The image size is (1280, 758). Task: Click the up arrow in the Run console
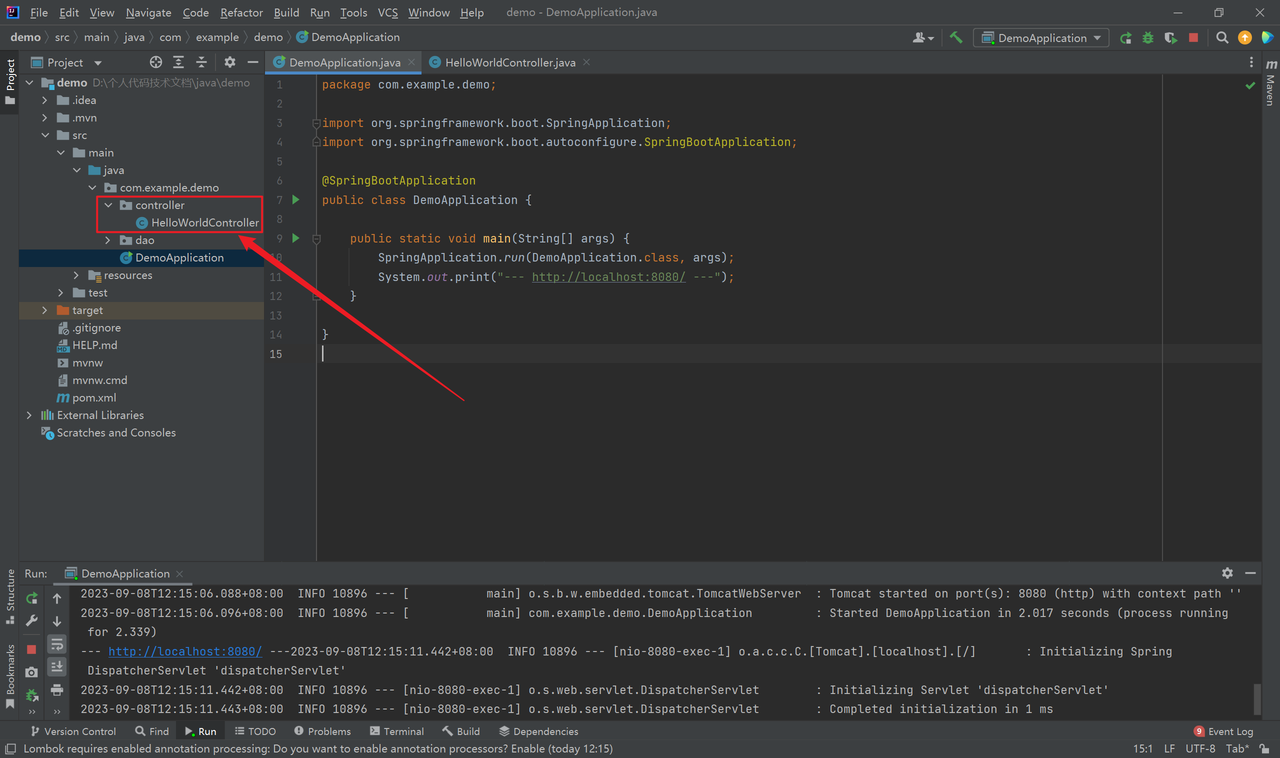[x=57, y=598]
